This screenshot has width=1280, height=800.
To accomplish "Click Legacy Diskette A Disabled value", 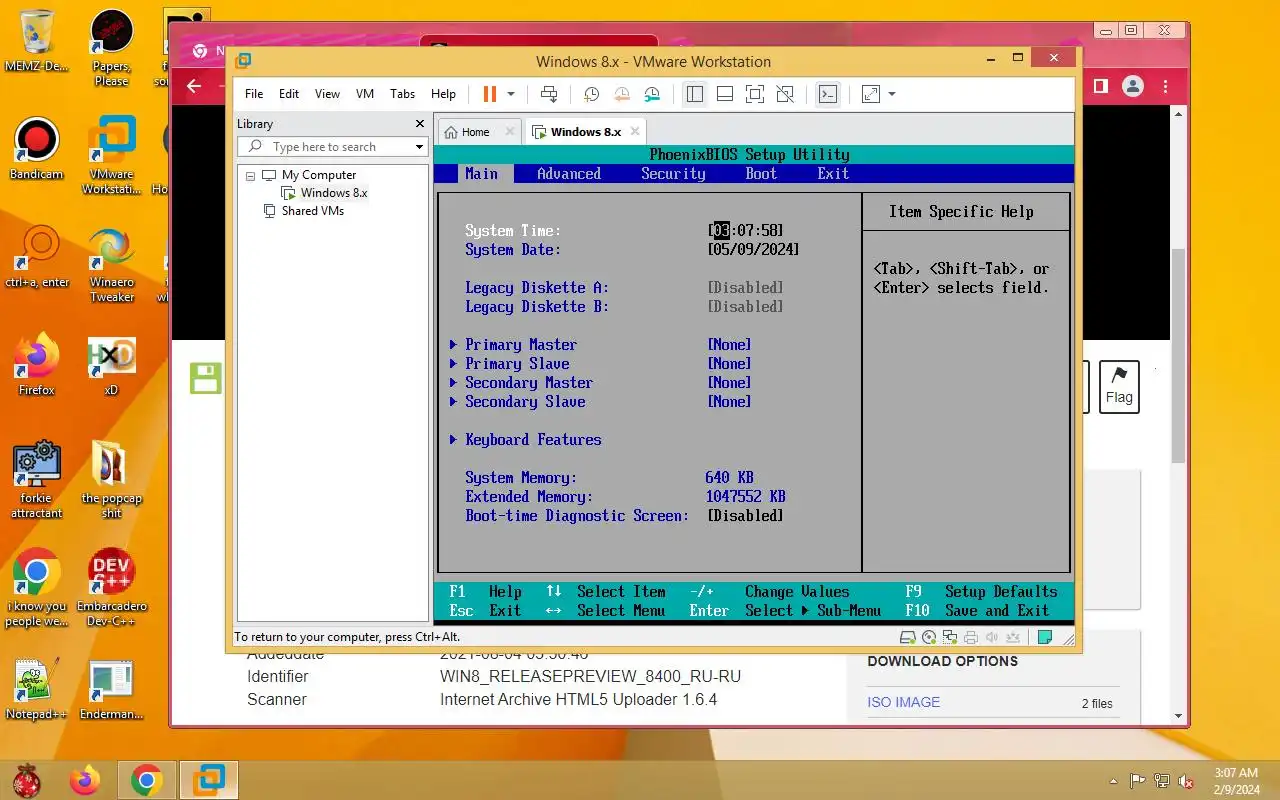I will 746,288.
